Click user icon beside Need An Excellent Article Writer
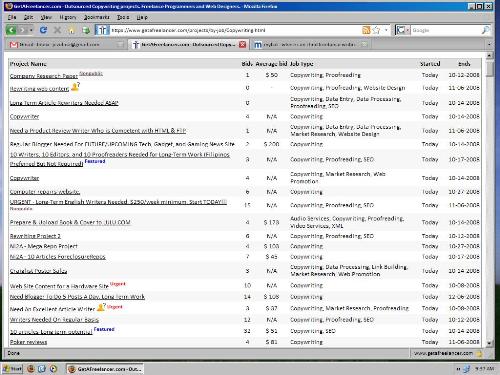 point(101,307)
